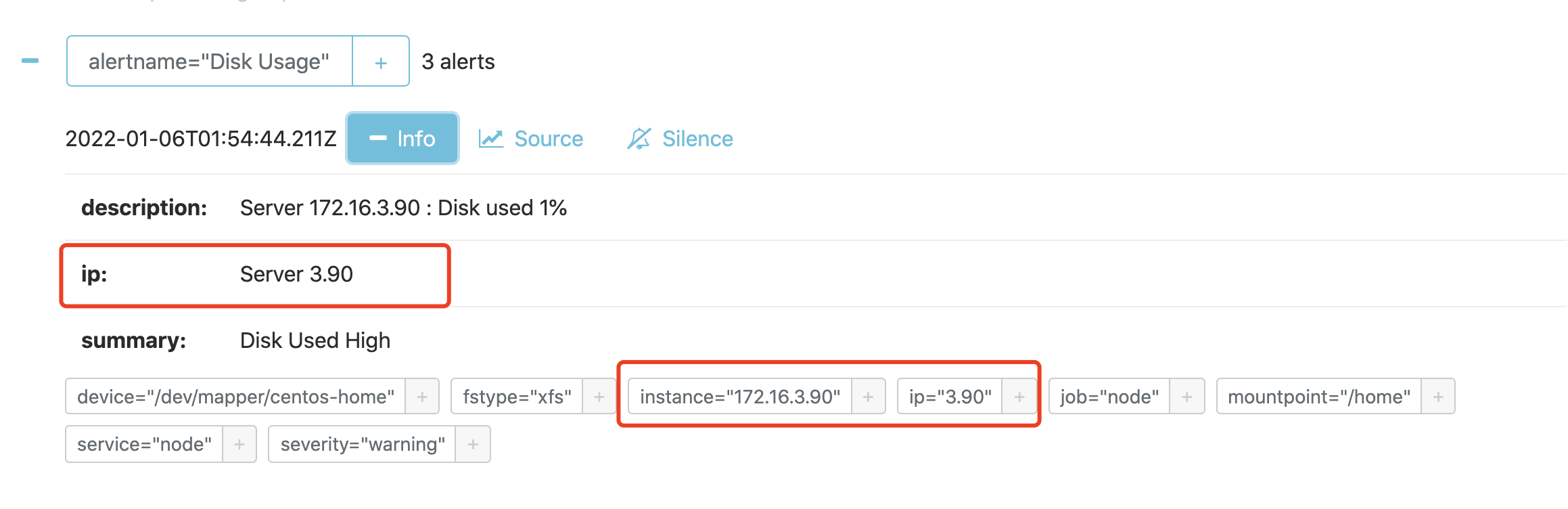
Task: Click the Source chart icon
Action: pyautogui.click(x=491, y=139)
